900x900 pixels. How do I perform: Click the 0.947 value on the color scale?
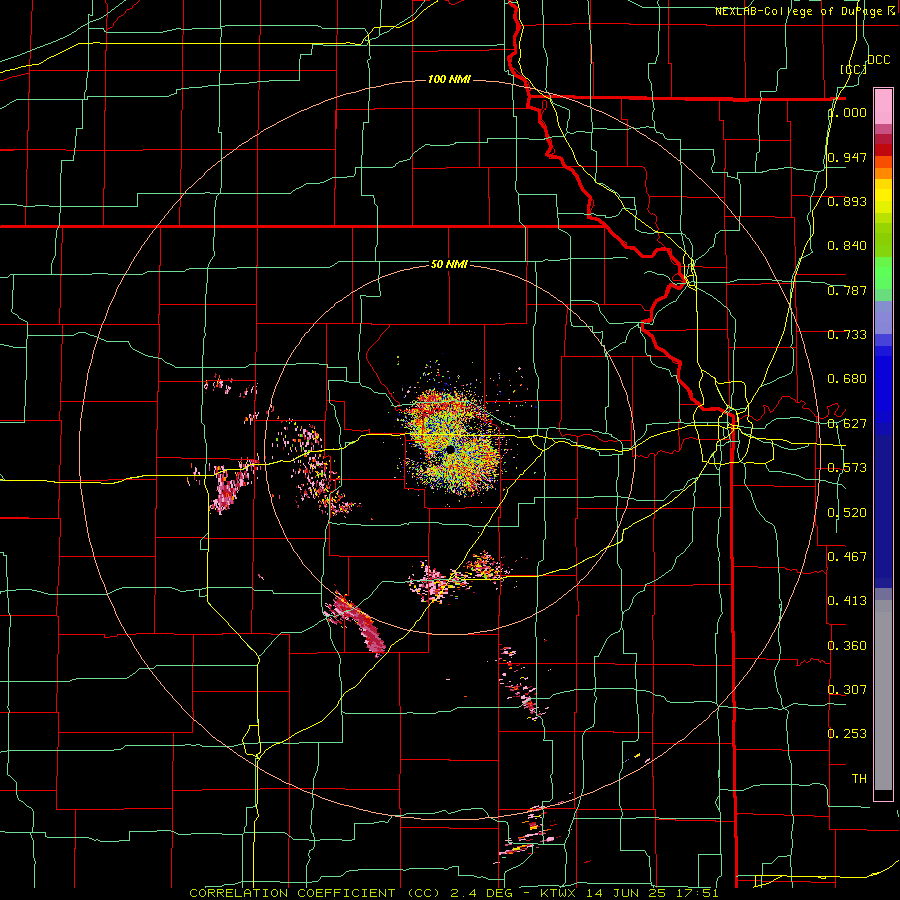coord(847,157)
